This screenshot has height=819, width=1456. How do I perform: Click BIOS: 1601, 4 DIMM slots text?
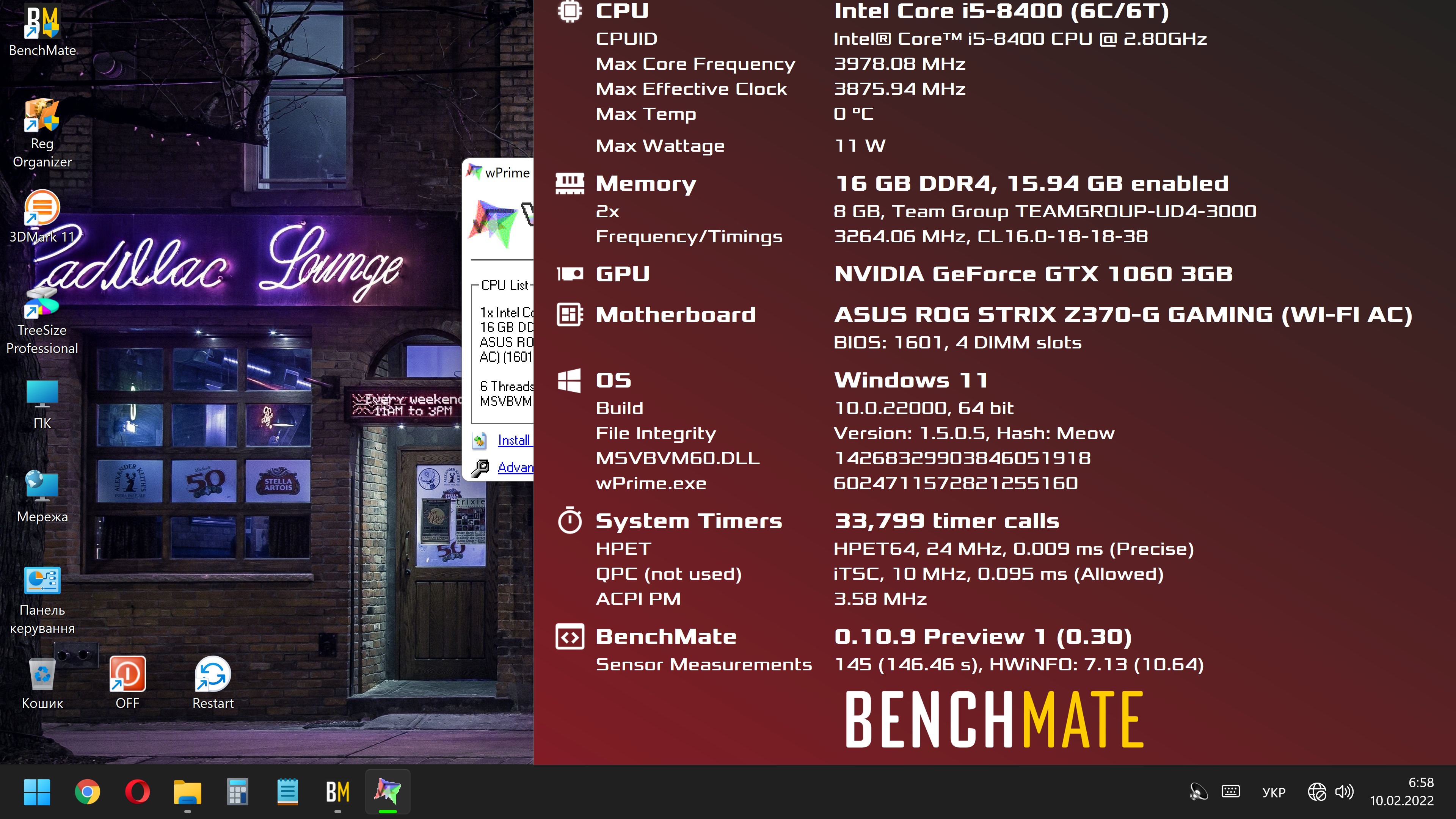957,342
